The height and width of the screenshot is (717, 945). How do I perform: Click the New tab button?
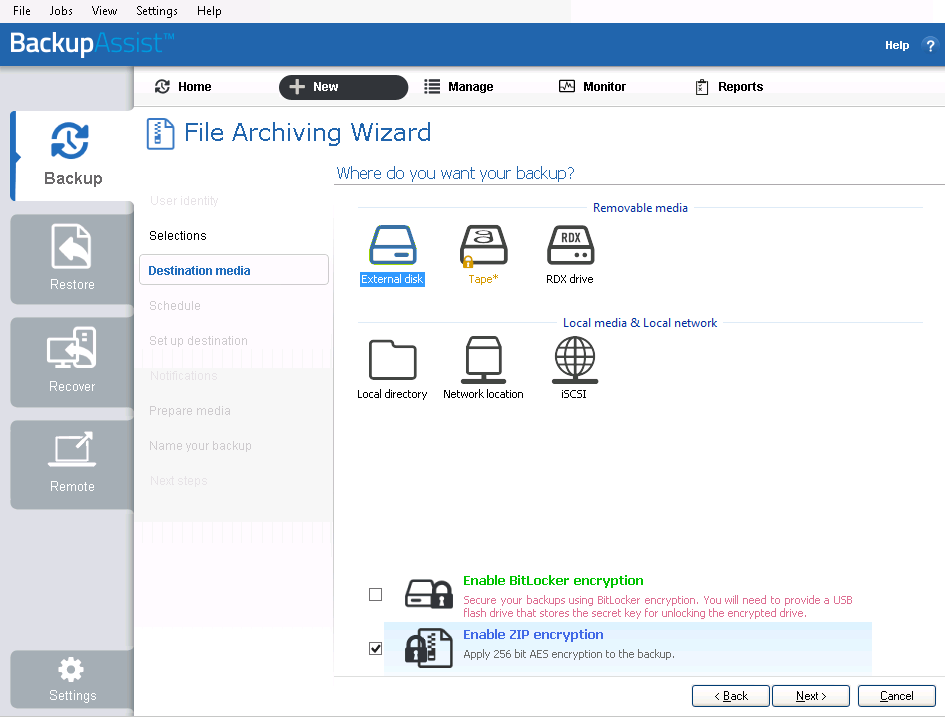click(x=344, y=87)
